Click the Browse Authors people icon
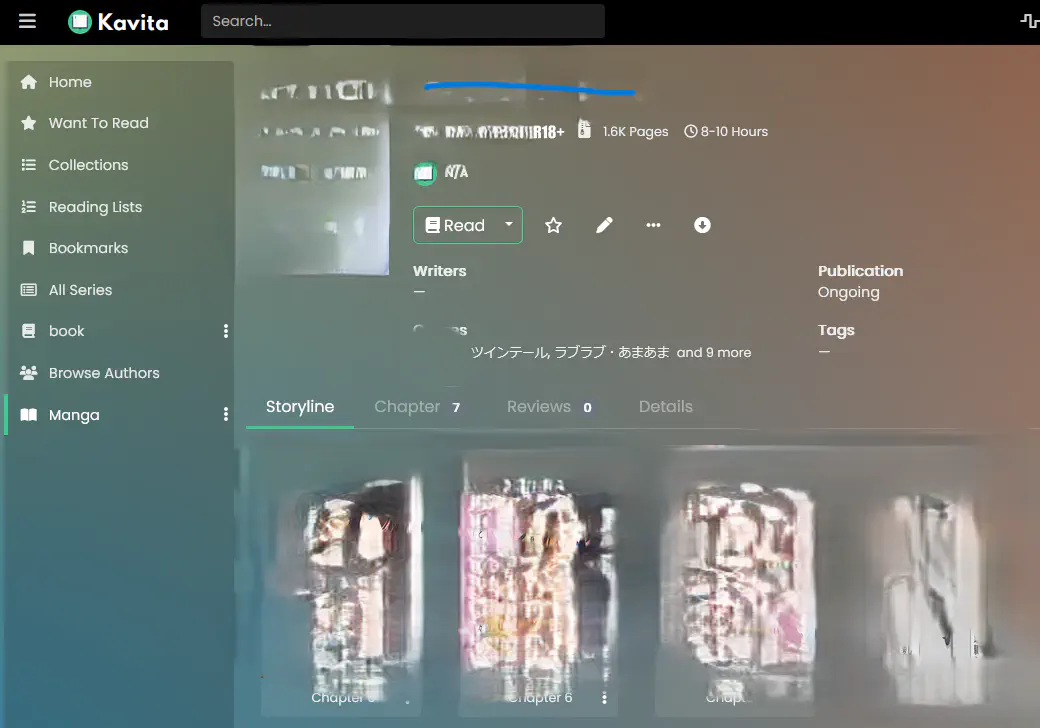Screen dimensions: 1040x728 tap(29, 373)
